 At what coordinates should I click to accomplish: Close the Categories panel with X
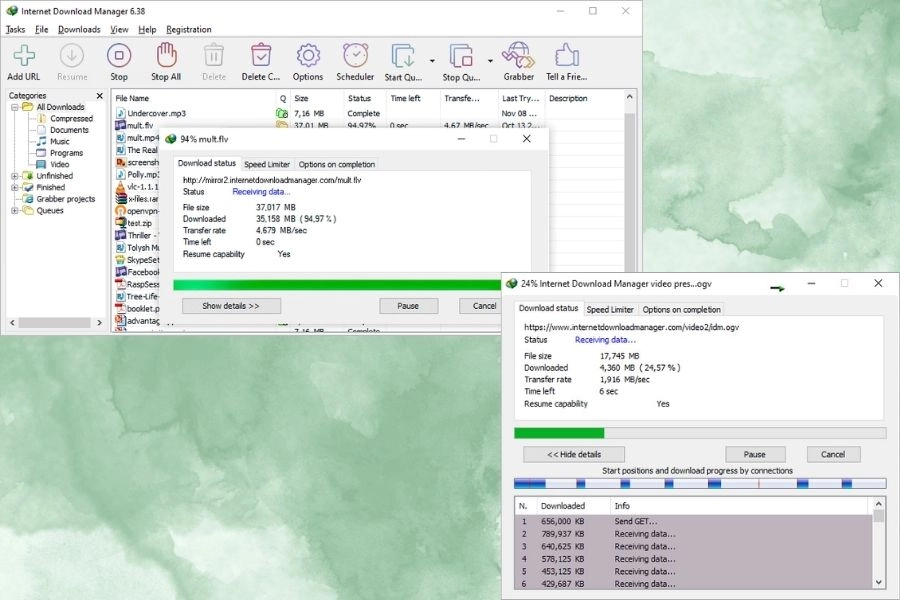pyautogui.click(x=100, y=96)
